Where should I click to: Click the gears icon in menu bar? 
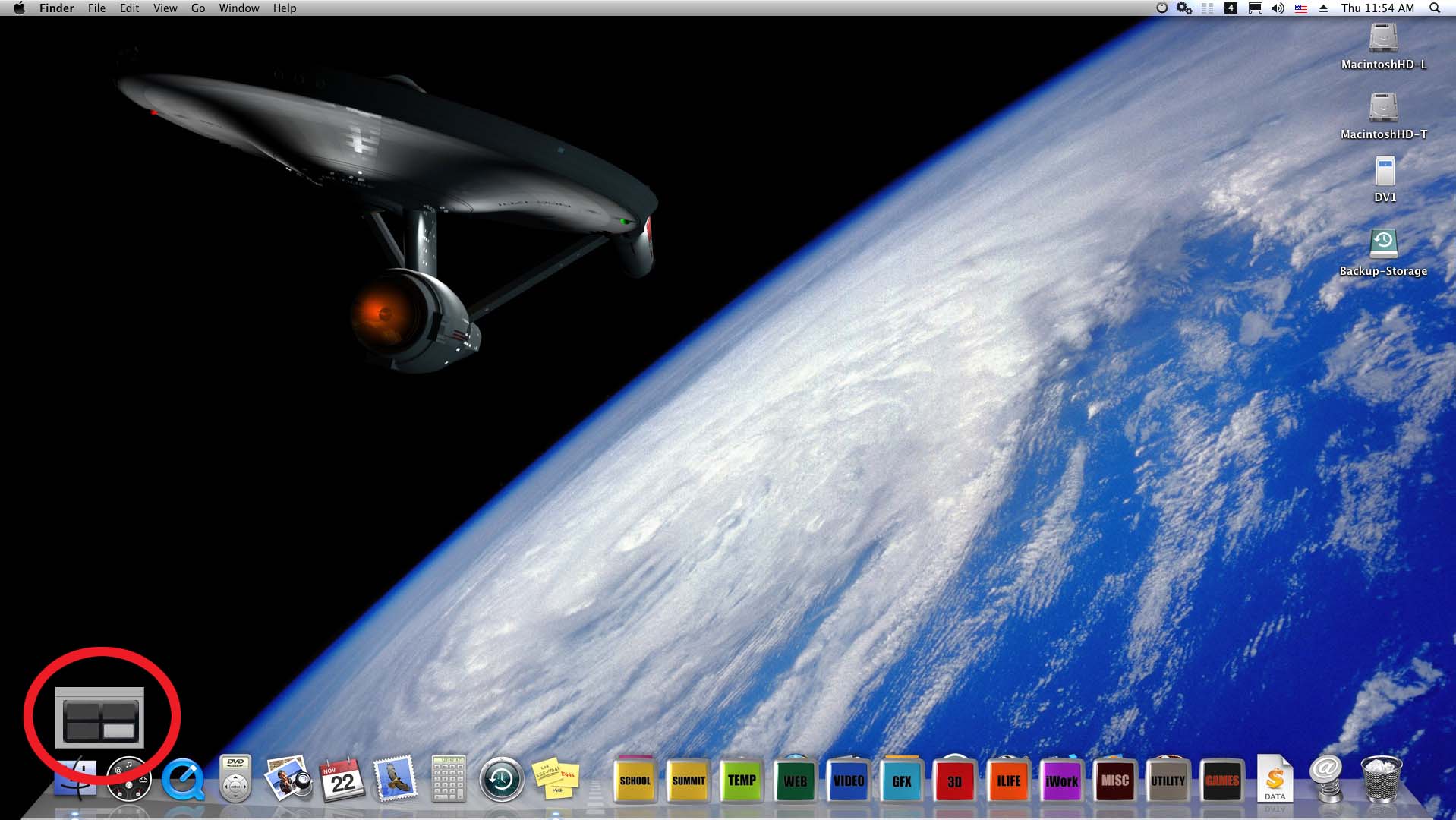pyautogui.click(x=1184, y=8)
